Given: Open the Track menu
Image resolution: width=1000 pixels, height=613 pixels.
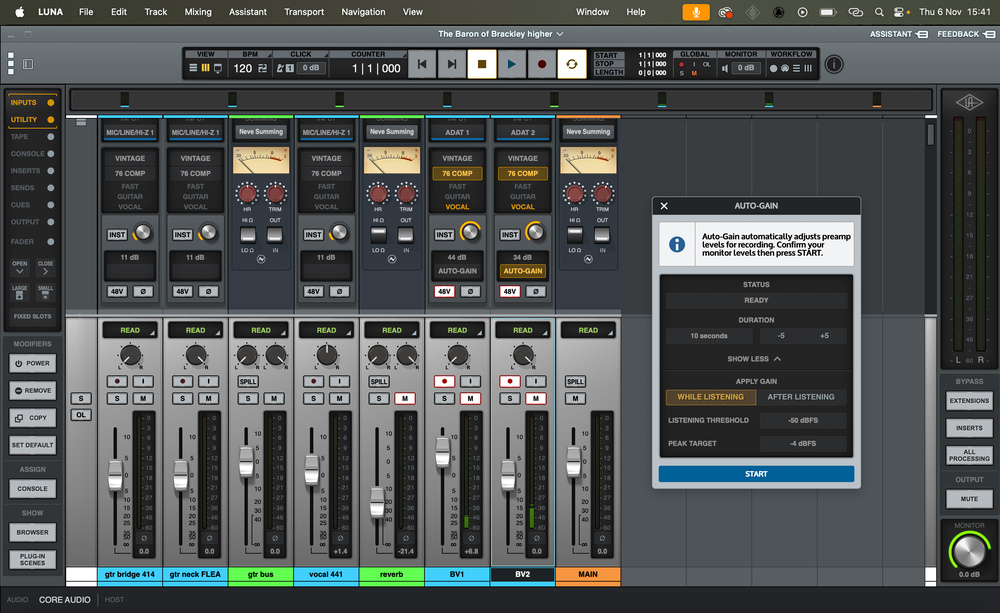Looking at the screenshot, I should pyautogui.click(x=156, y=11).
